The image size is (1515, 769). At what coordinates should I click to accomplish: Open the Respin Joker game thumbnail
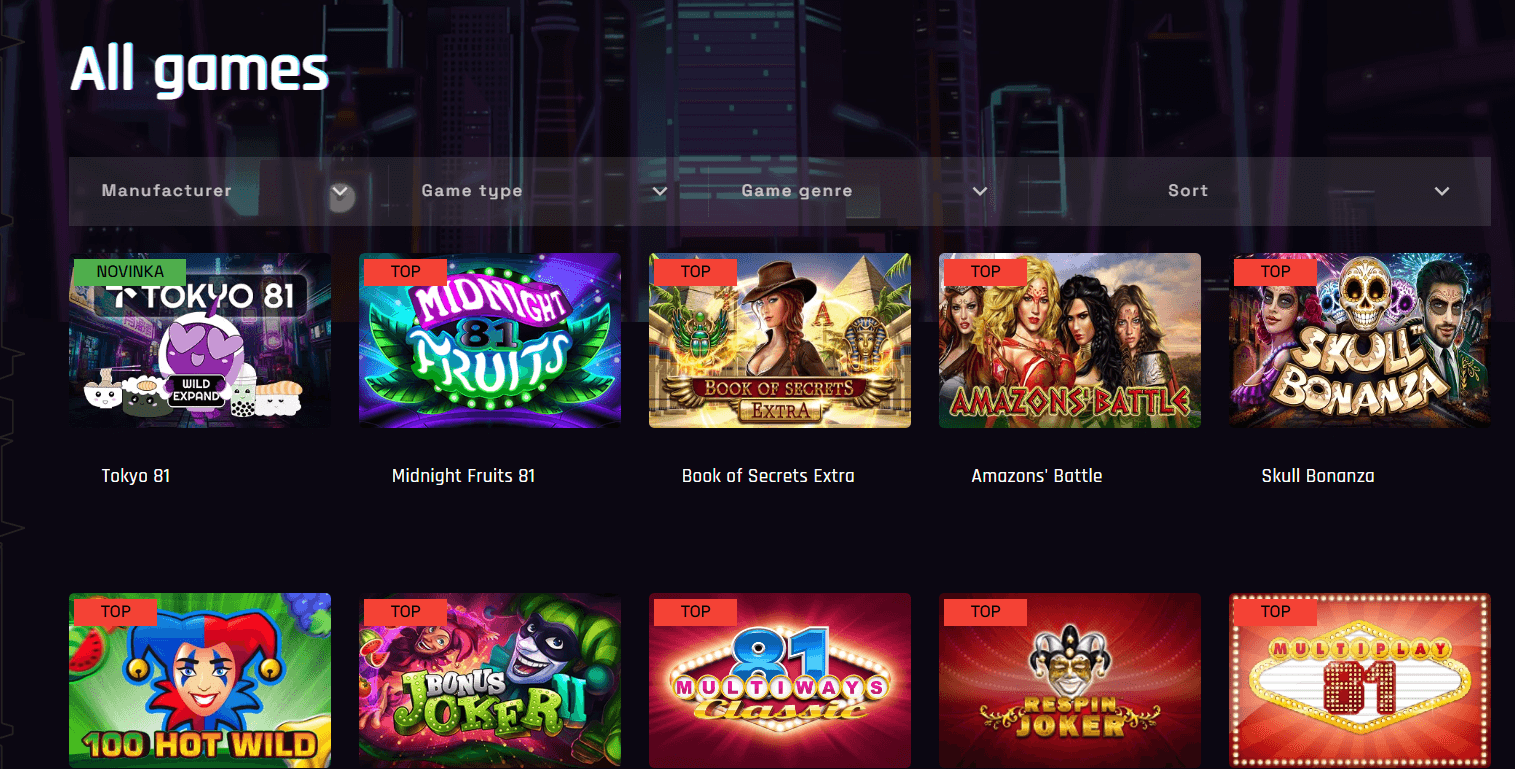click(x=1070, y=681)
